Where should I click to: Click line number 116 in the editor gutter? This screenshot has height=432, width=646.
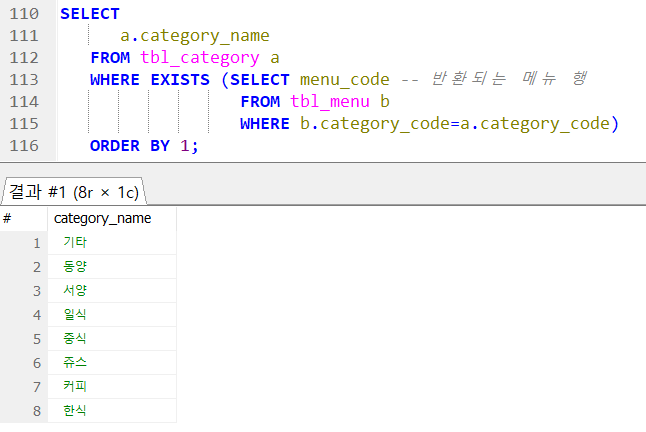point(24,146)
